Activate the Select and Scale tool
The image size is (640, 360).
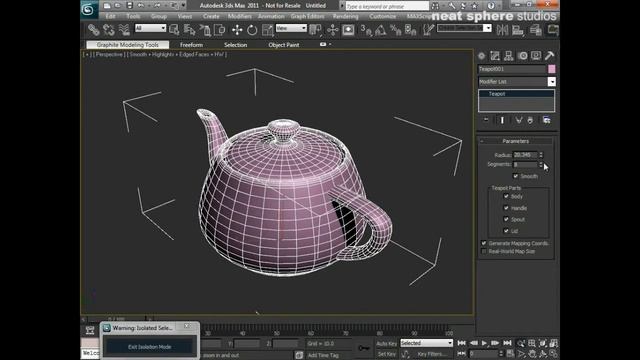pyautogui.click(x=267, y=30)
